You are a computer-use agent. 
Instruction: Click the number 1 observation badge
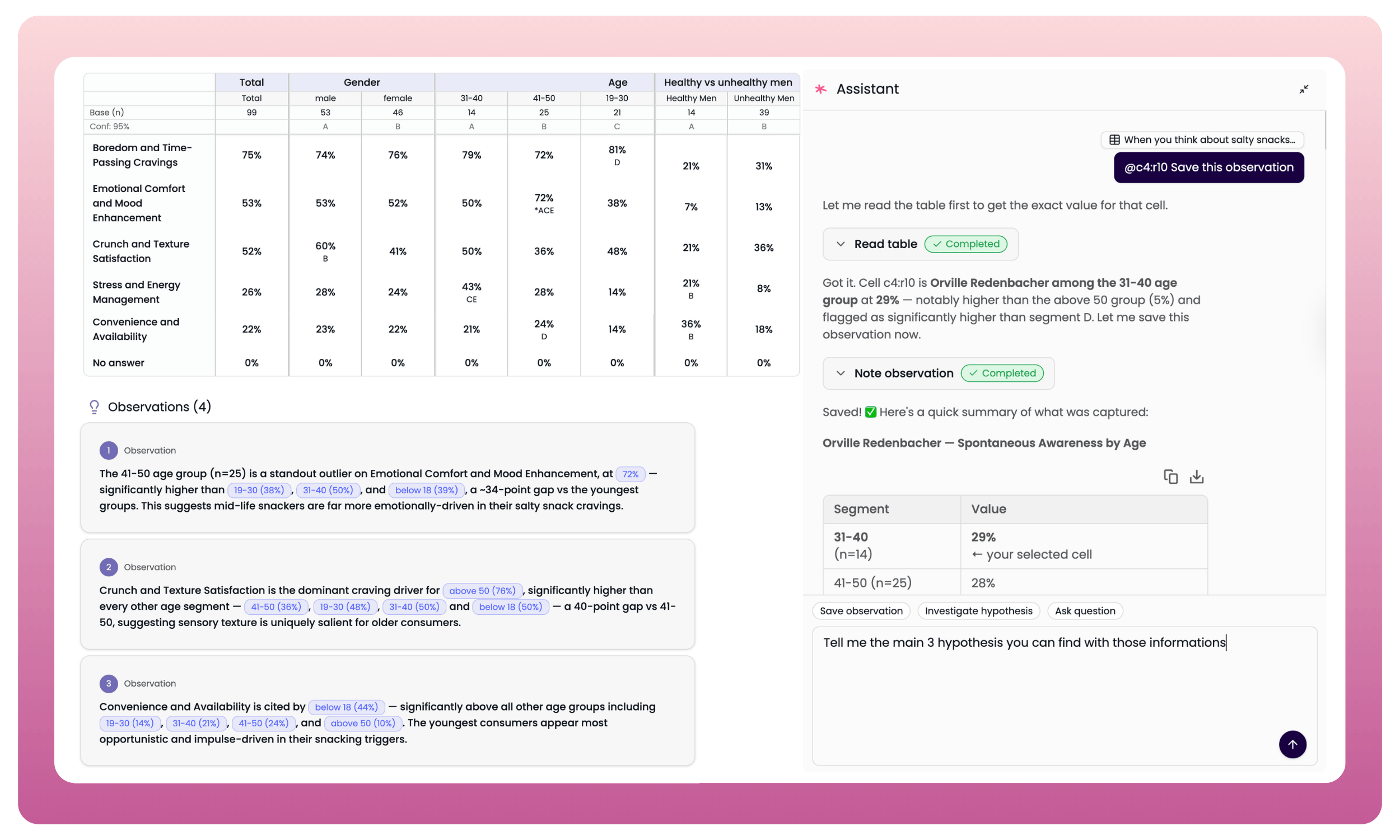[108, 451]
